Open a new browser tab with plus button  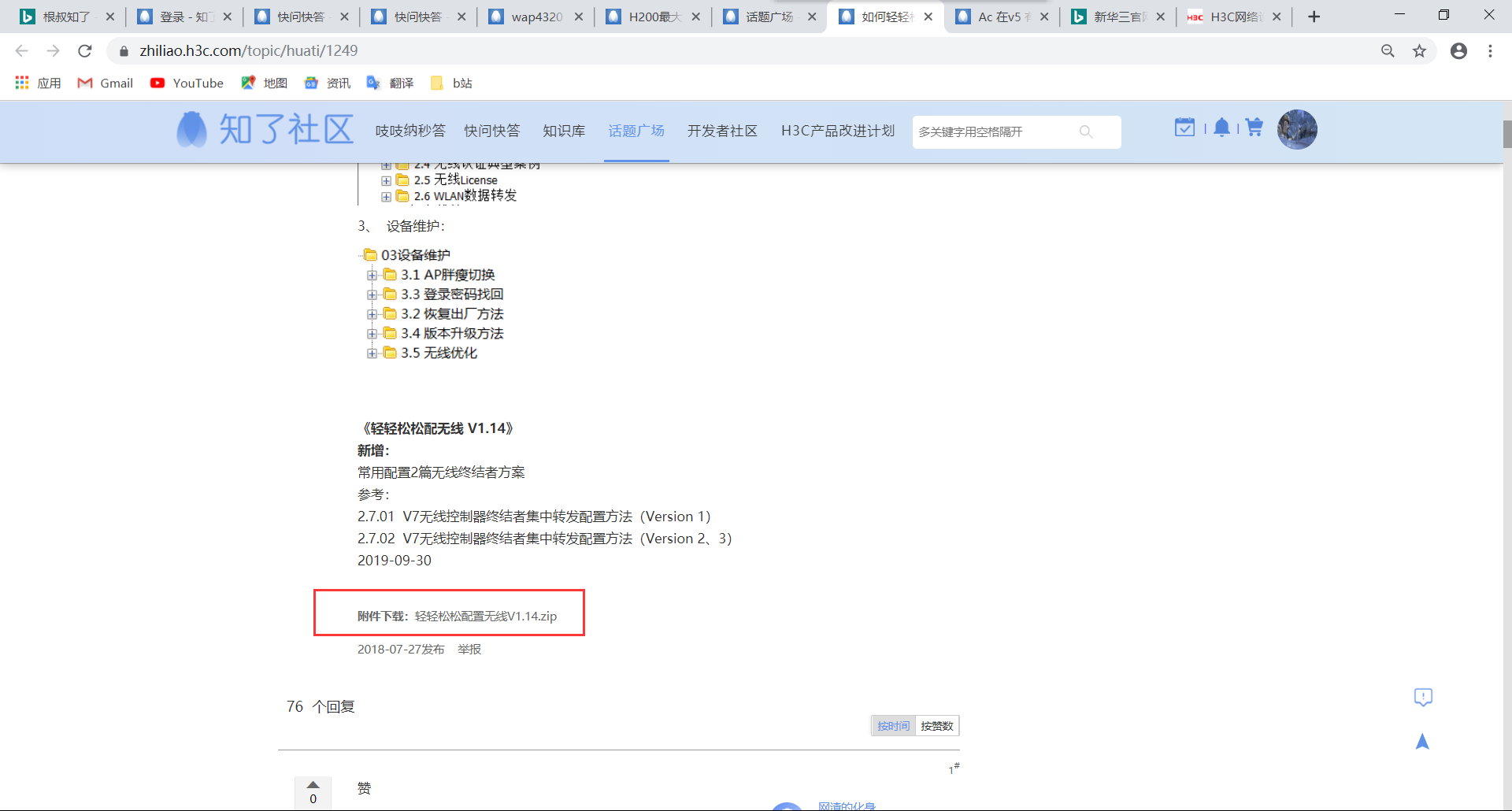1314,17
